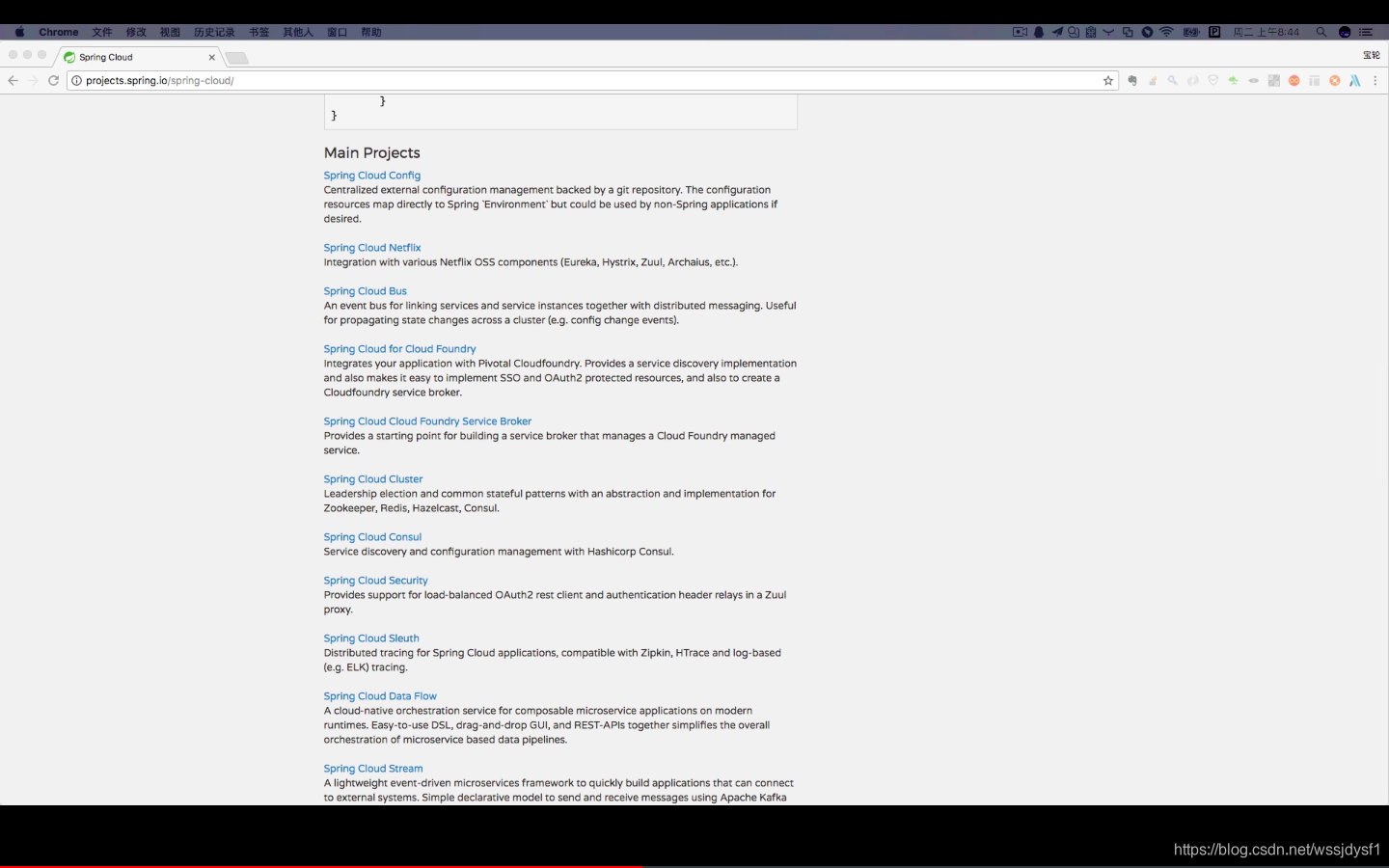Click the Main Projects heading

pyautogui.click(x=372, y=152)
